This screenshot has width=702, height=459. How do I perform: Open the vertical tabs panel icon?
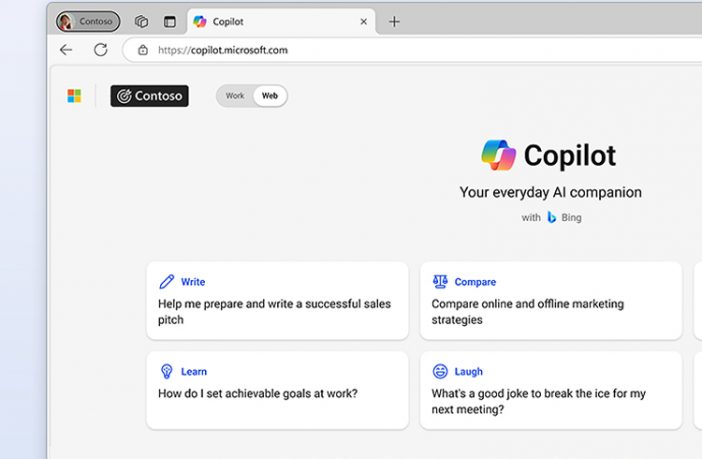(x=170, y=21)
